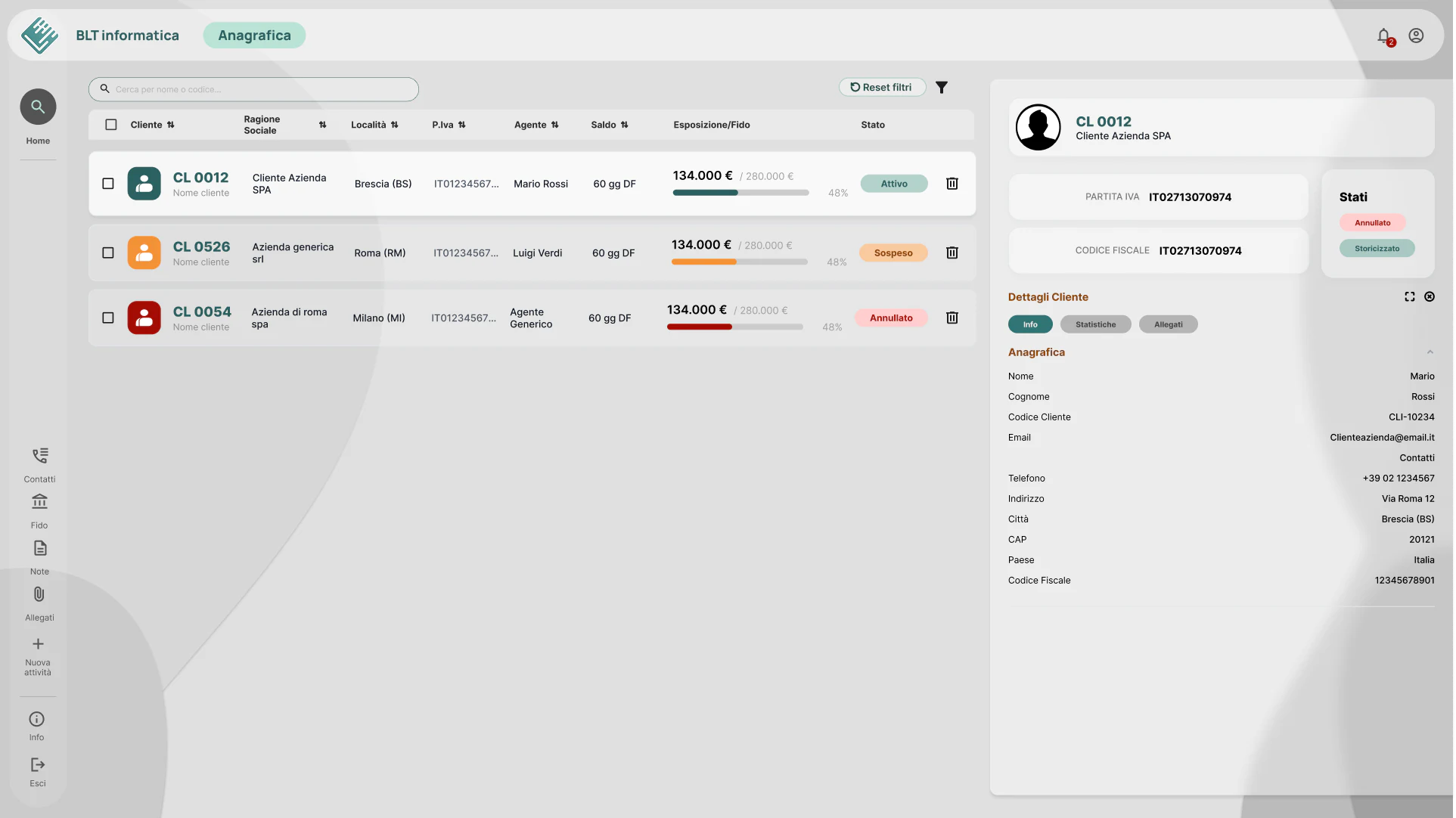Click the 'Mario Rossi' agent cell

click(x=540, y=184)
